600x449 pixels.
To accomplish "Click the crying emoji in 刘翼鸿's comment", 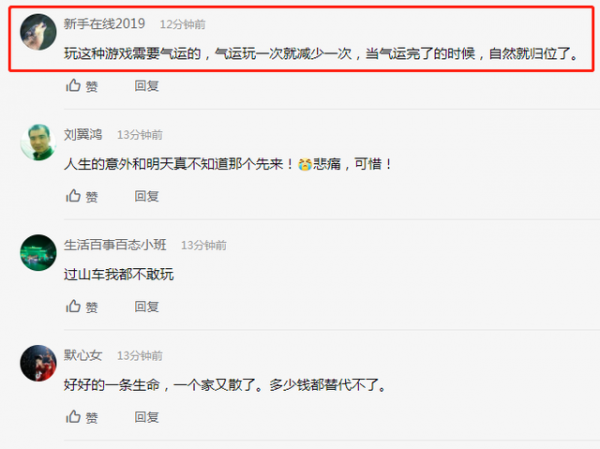I will (305, 164).
